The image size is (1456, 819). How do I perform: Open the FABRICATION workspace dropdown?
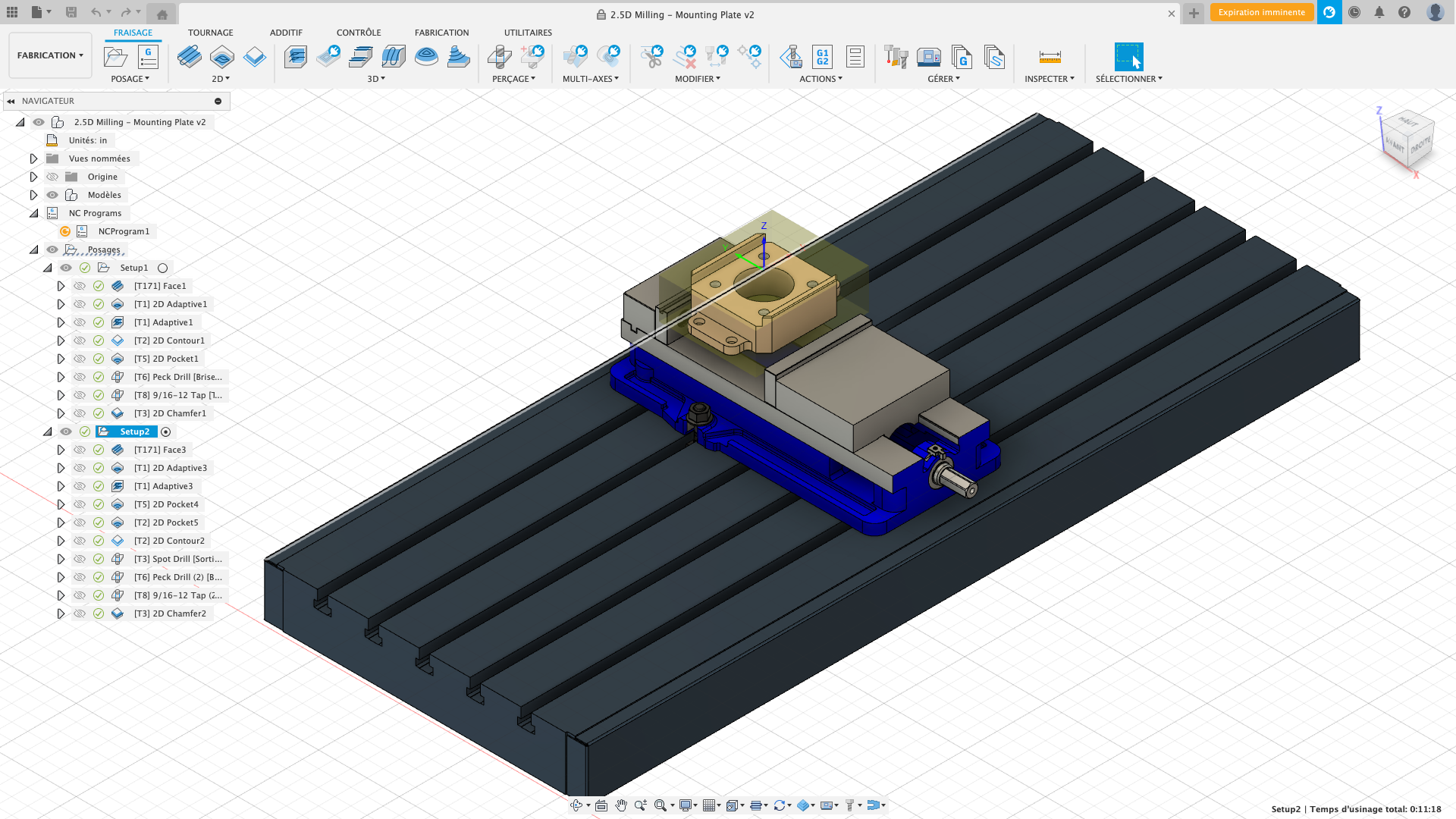(50, 55)
